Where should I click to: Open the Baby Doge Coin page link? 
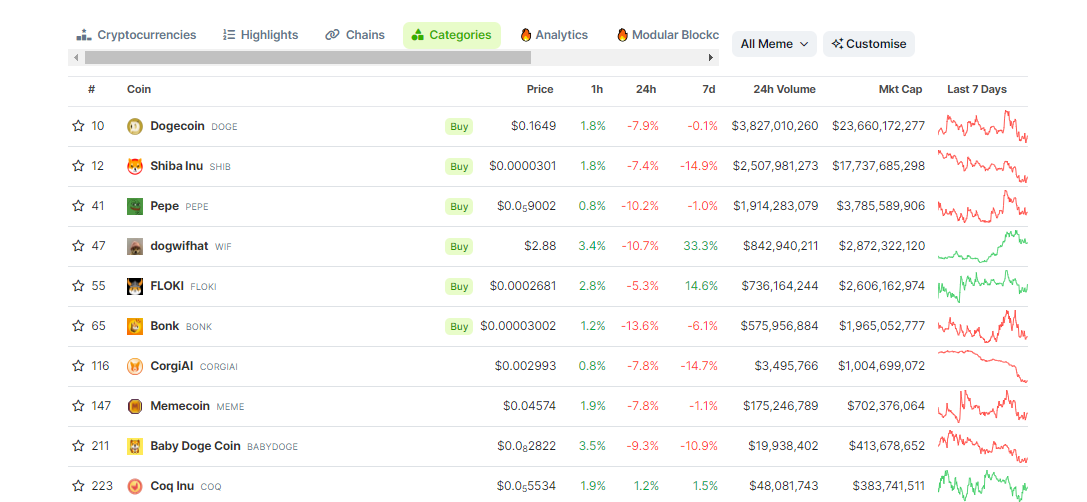224,446
